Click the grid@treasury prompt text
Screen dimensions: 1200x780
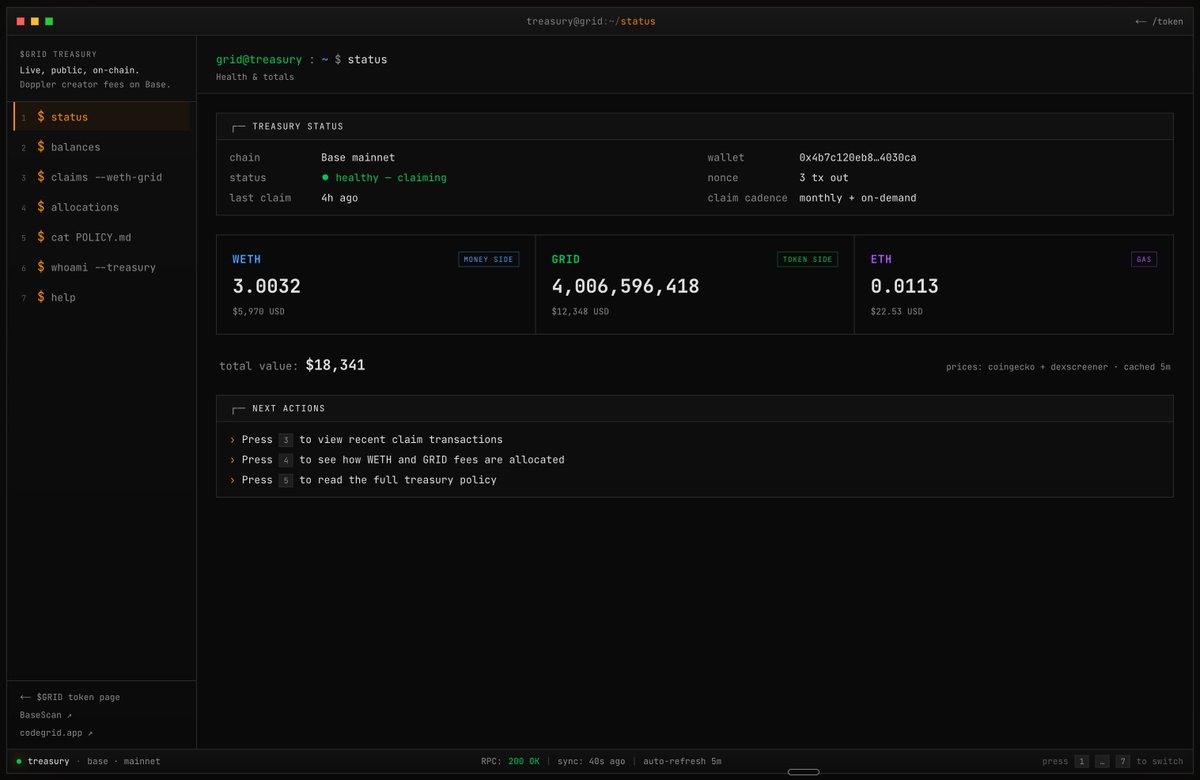[x=259, y=60]
